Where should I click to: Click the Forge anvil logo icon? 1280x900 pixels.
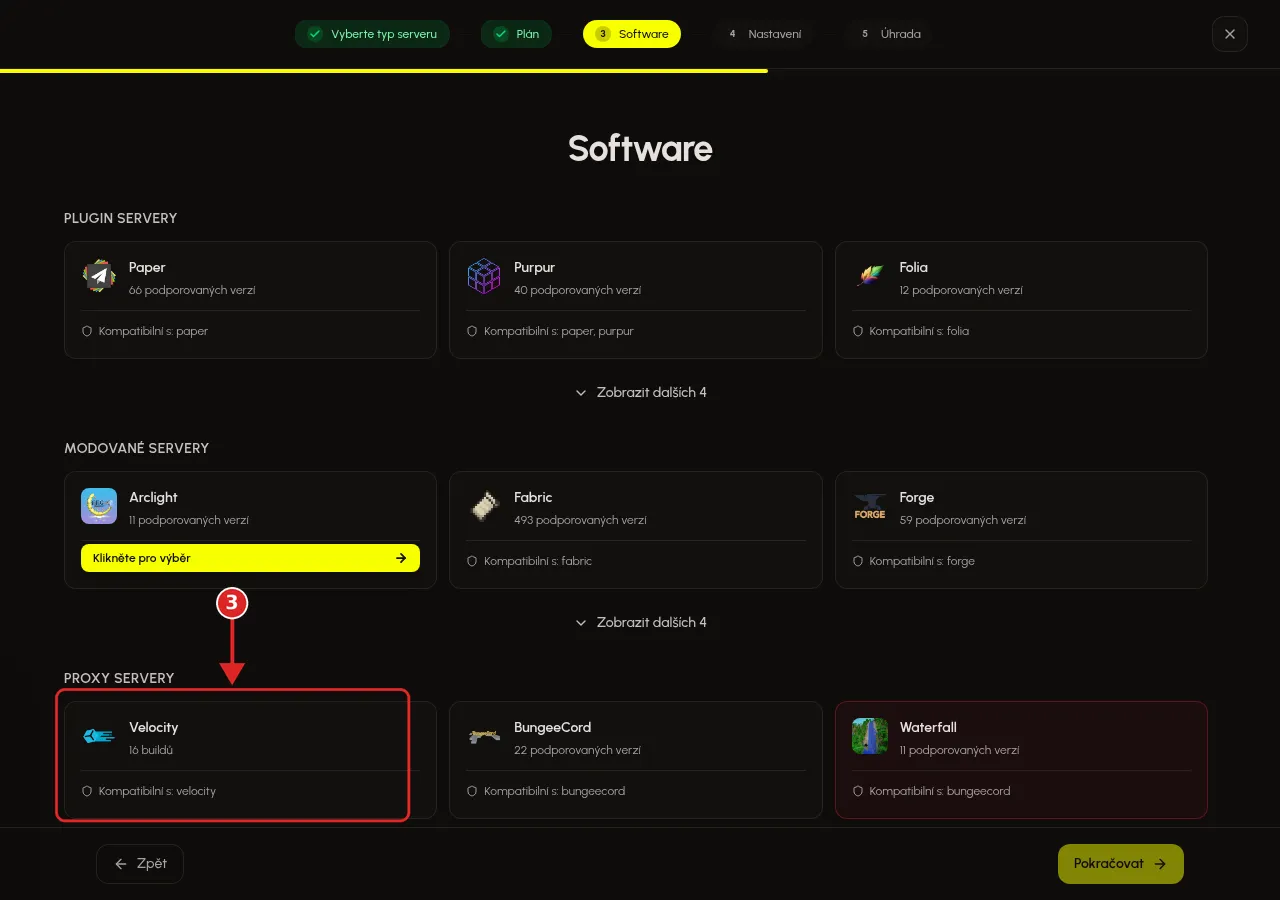tap(870, 506)
